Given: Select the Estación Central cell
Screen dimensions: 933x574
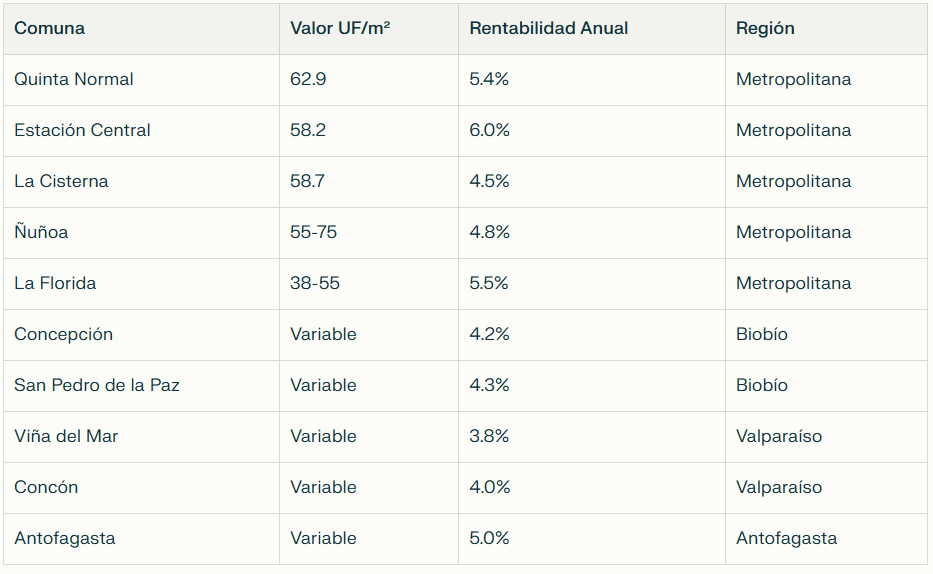Looking at the screenshot, I should tap(82, 130).
